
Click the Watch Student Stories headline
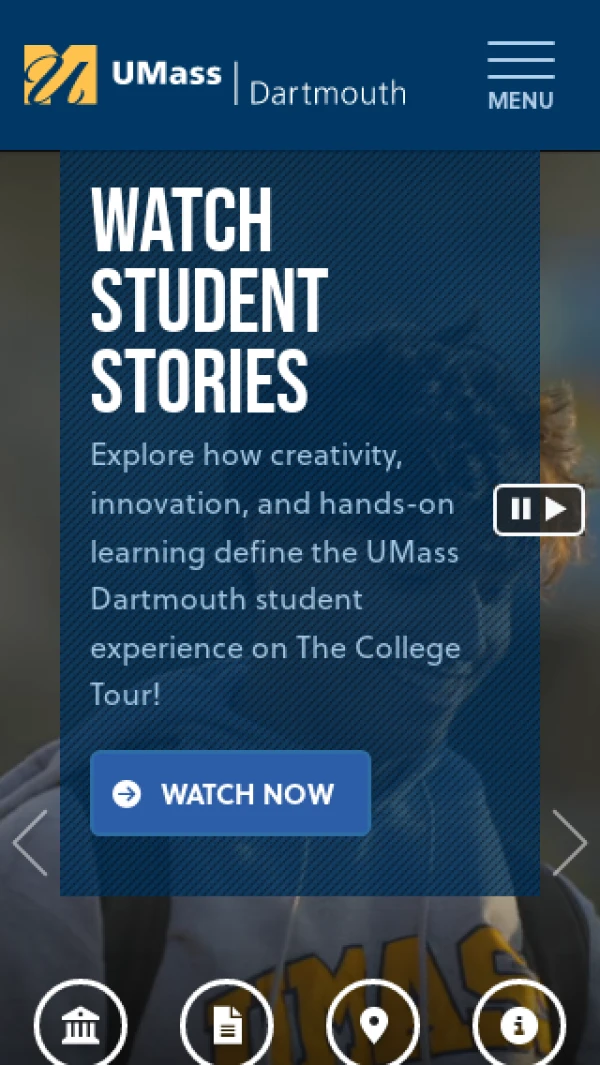coord(209,300)
